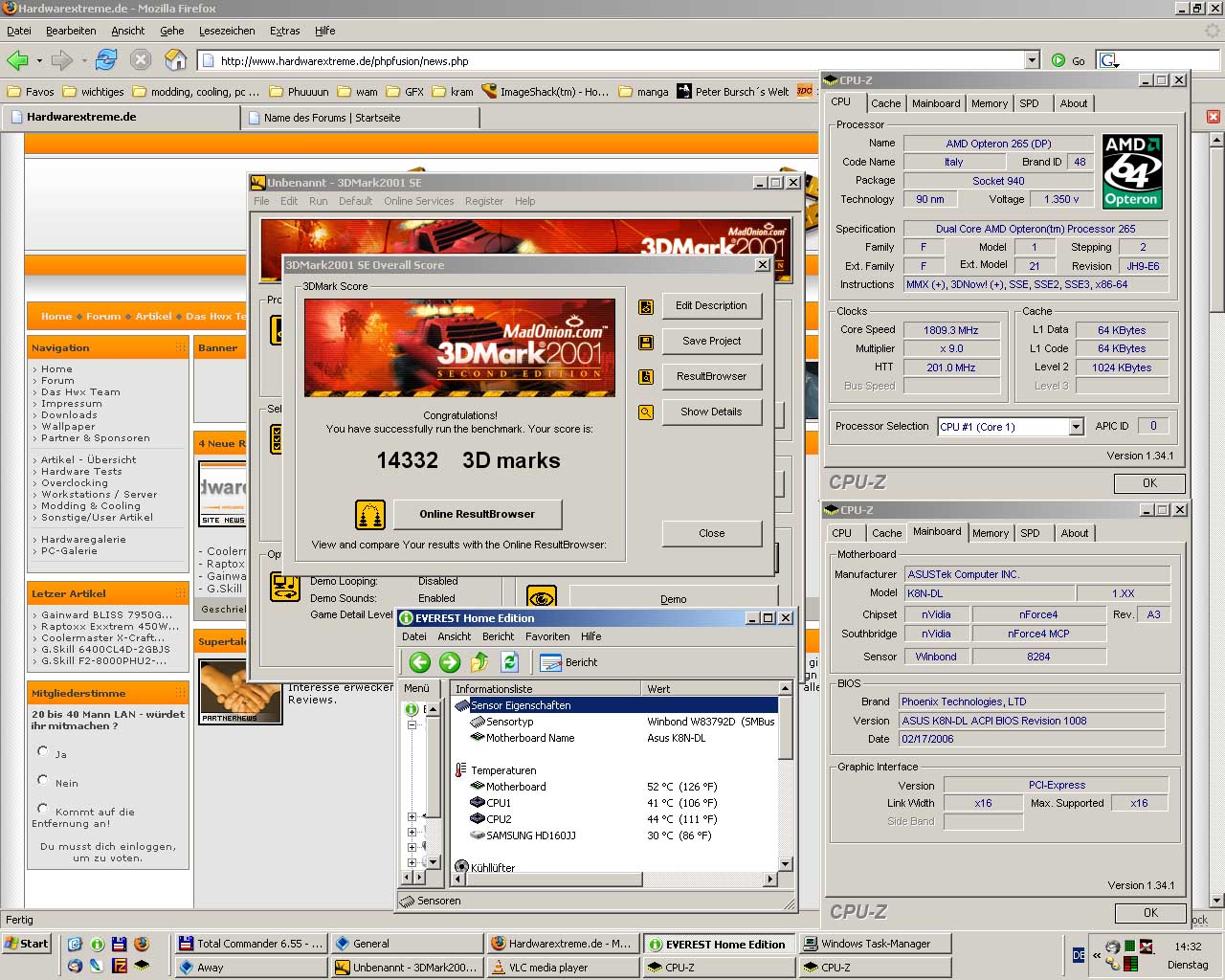1225x980 pixels.
Task: Go forward in EVEREST toolbar
Action: pyautogui.click(x=450, y=662)
